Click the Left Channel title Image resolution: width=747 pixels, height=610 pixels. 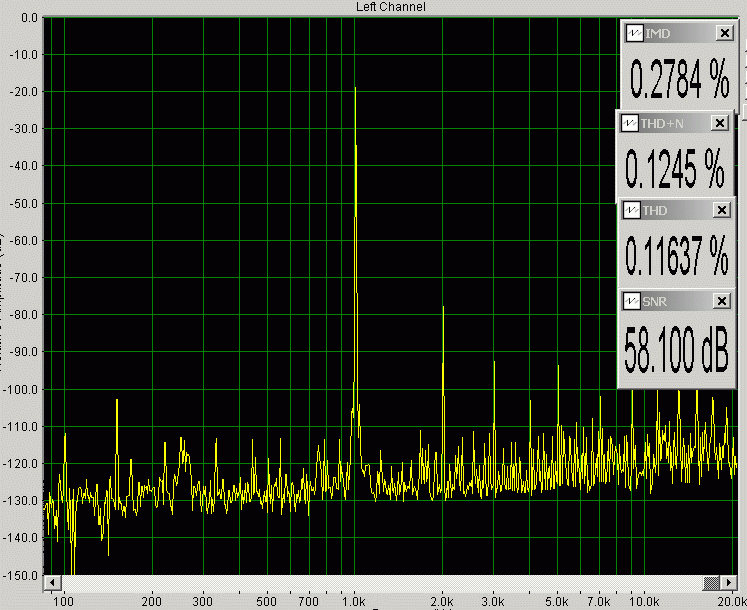pos(391,7)
